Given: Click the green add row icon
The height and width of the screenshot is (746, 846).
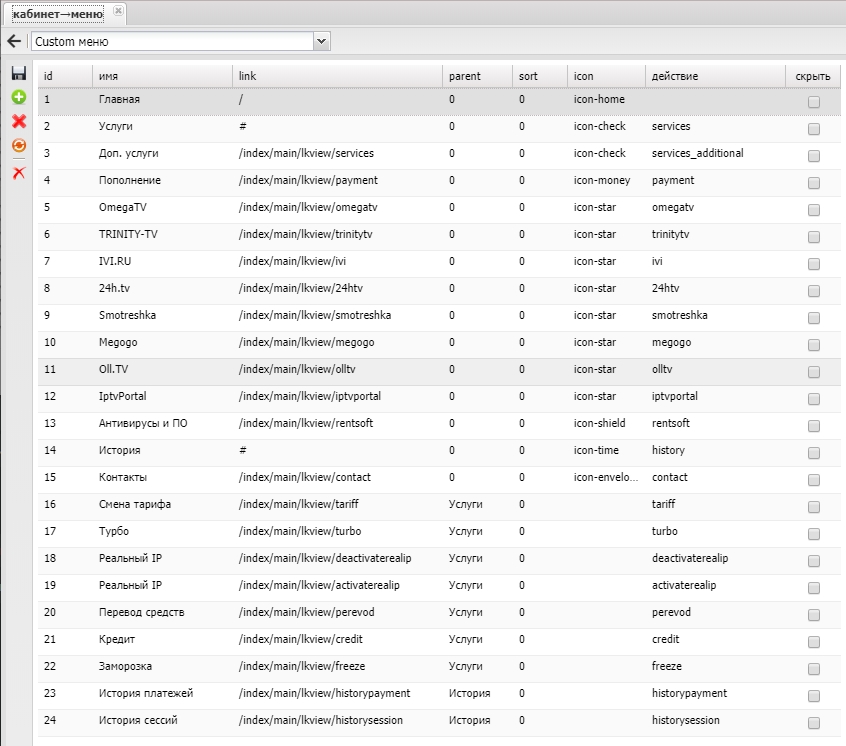Looking at the screenshot, I should [x=18, y=97].
